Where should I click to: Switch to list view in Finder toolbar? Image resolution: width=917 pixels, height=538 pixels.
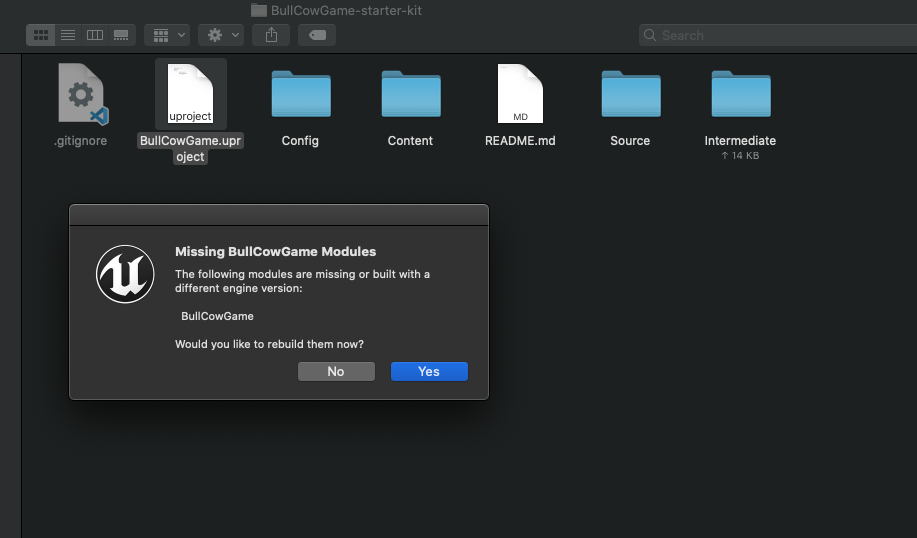click(x=68, y=35)
